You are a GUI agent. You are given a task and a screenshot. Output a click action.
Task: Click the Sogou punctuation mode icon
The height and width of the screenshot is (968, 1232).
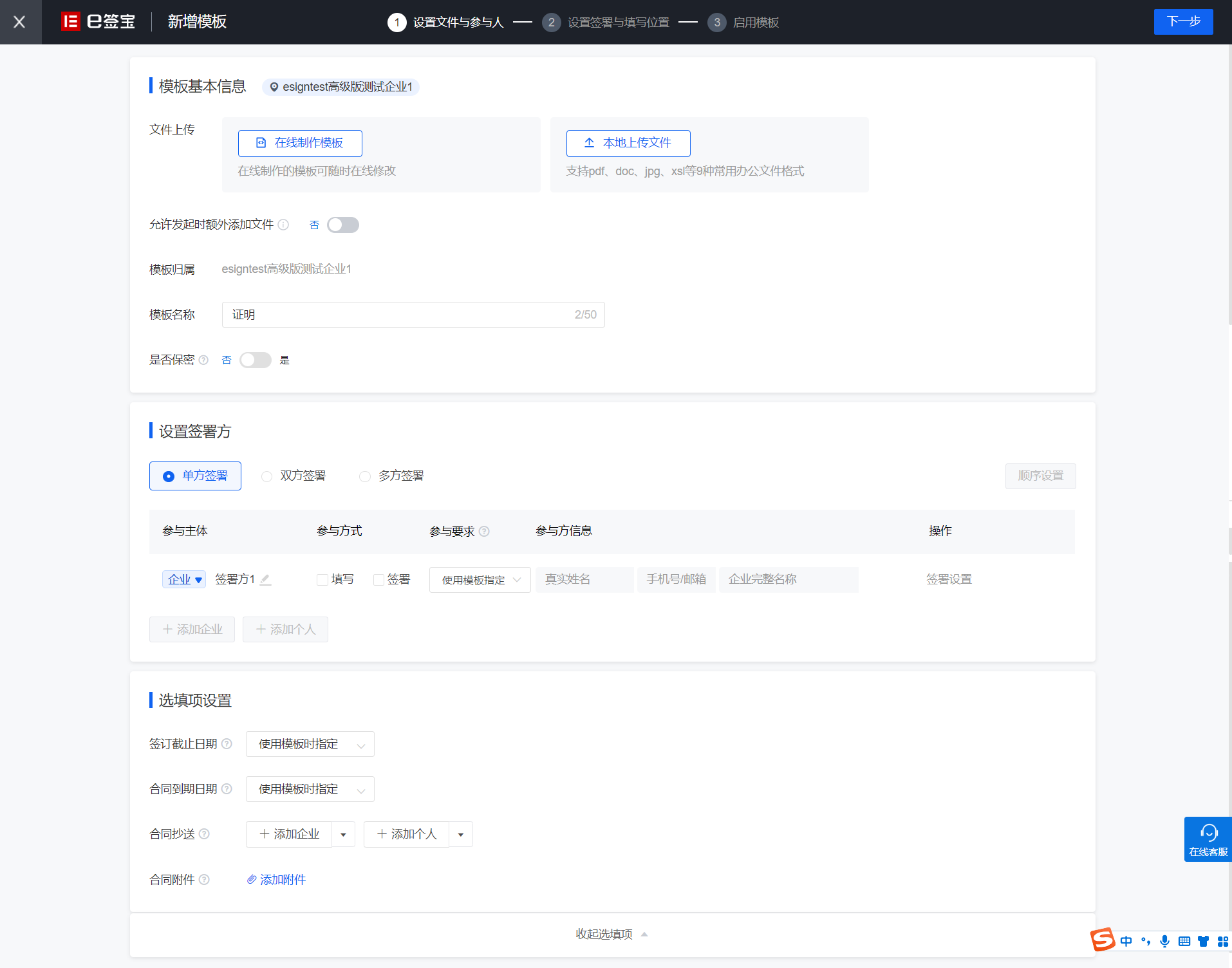pyautogui.click(x=1146, y=941)
